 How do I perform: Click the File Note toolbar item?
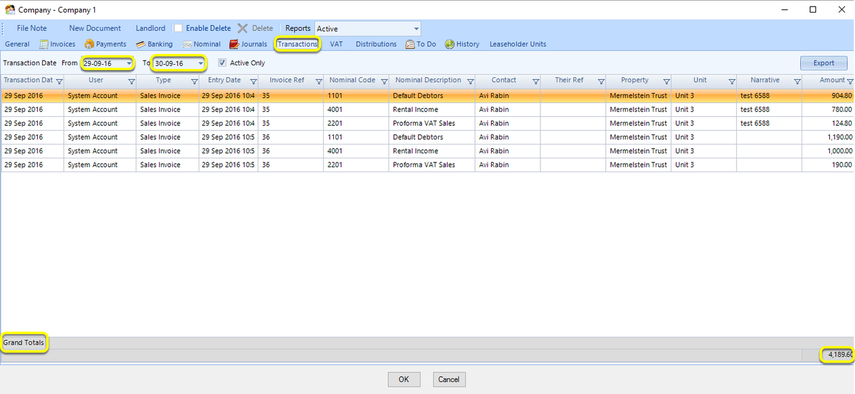point(32,28)
